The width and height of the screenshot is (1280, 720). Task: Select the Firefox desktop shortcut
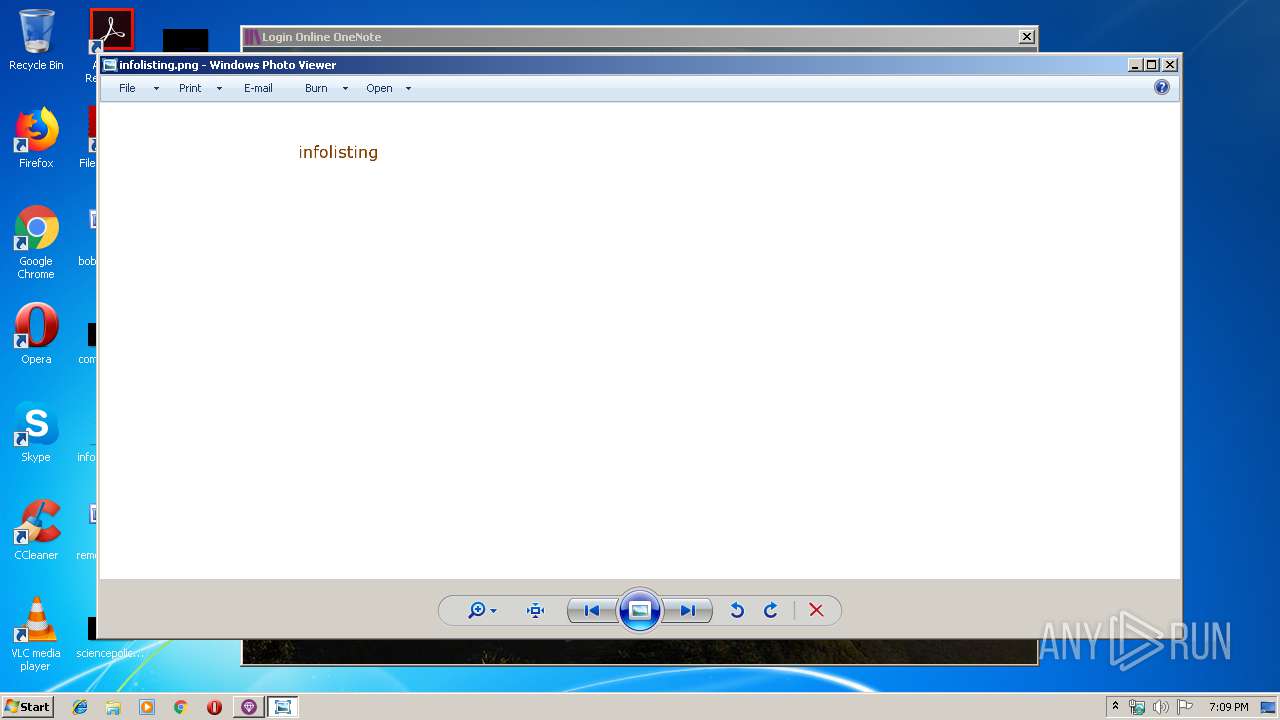point(36,138)
